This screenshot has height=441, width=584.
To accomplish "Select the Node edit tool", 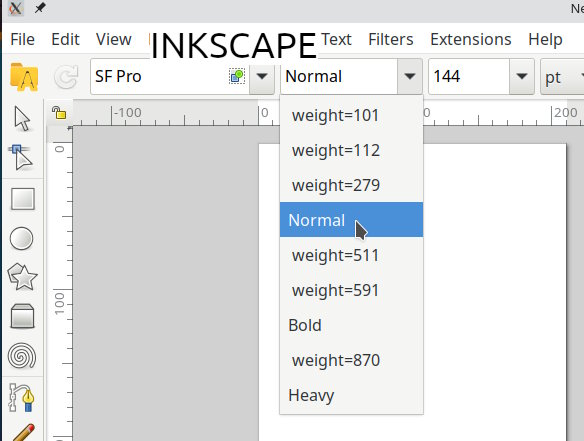I will (21, 158).
